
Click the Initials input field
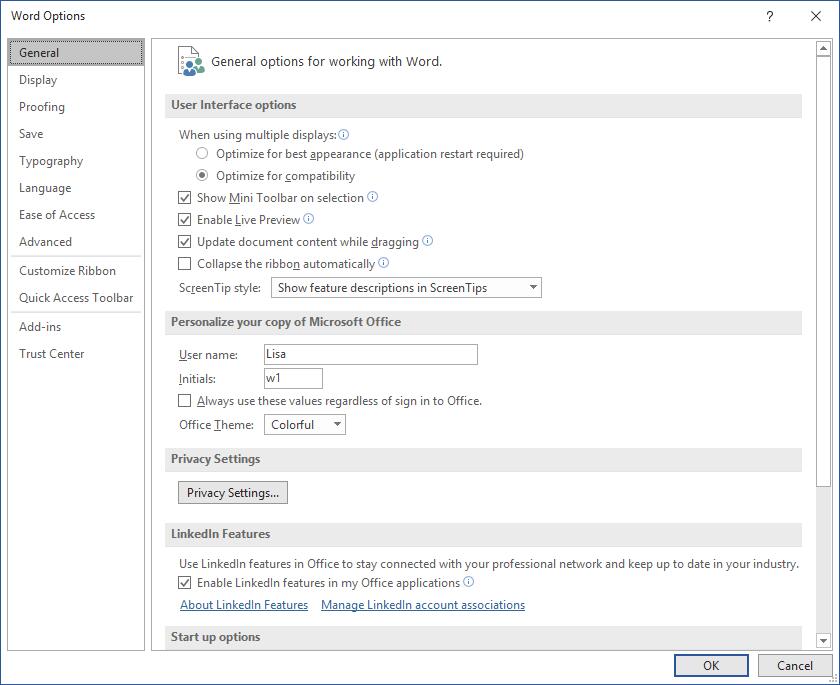pyautogui.click(x=293, y=378)
